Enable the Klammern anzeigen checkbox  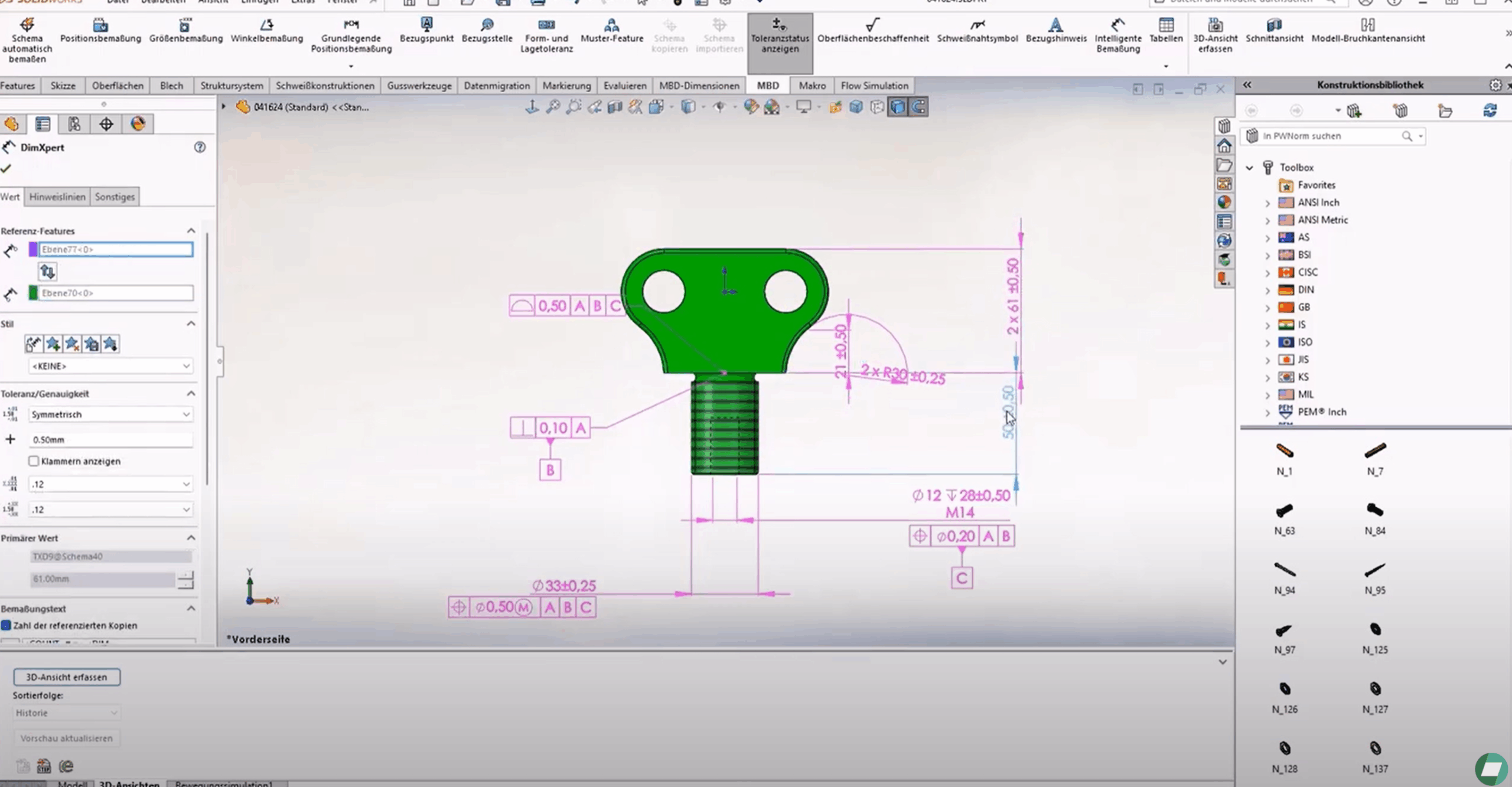pyautogui.click(x=34, y=461)
